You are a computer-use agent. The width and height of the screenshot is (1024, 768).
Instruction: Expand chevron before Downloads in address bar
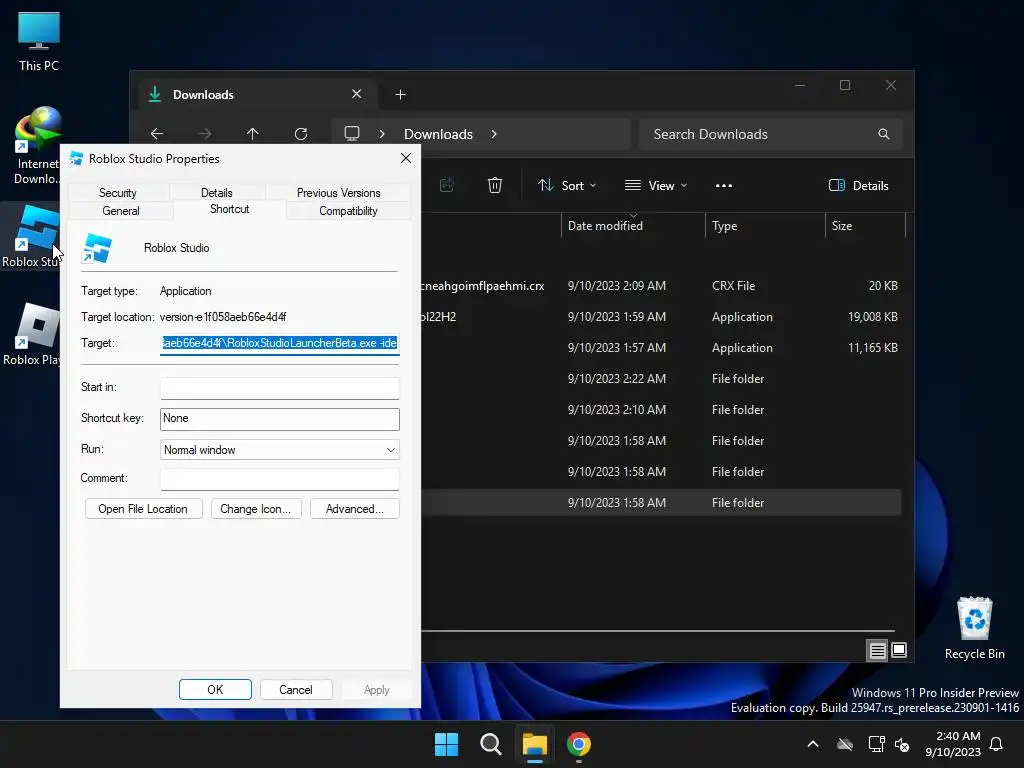point(382,134)
